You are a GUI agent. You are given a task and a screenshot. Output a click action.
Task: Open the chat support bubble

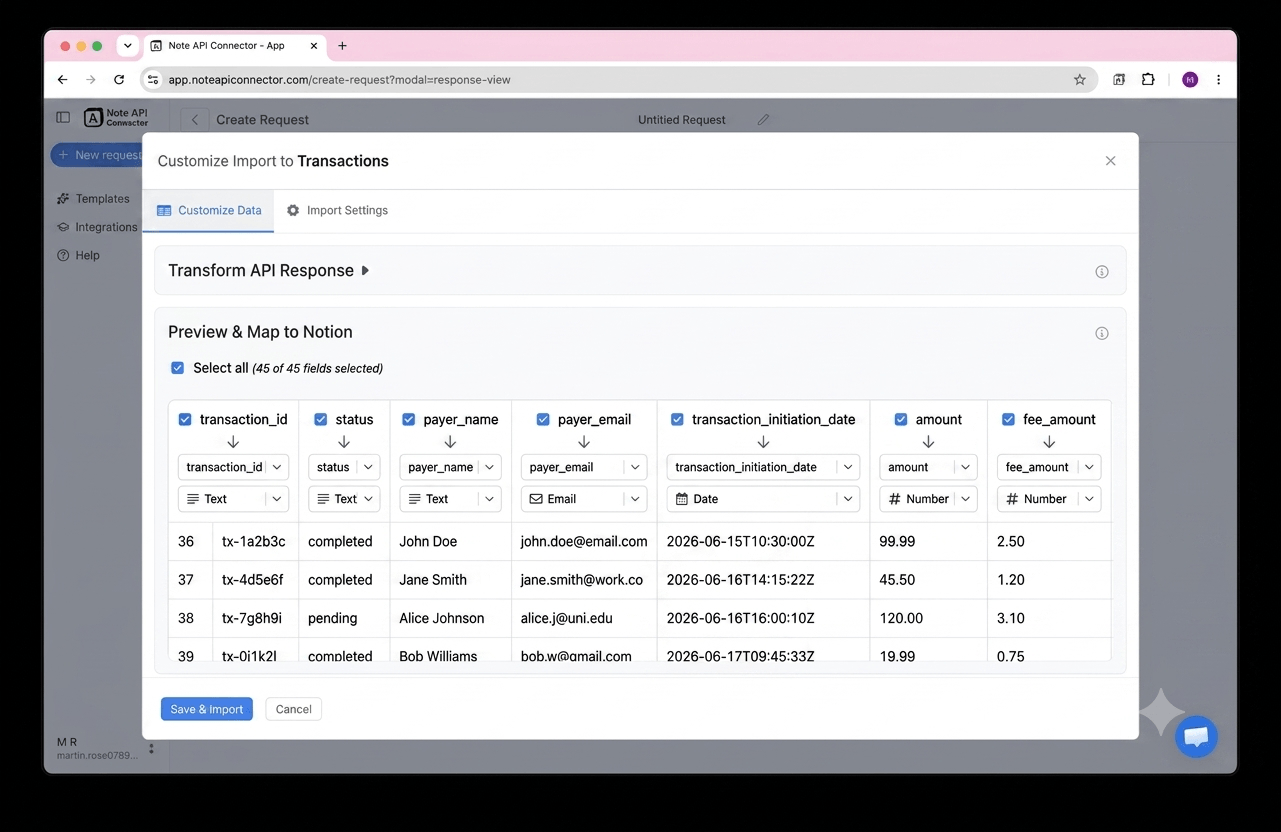tap(1196, 737)
